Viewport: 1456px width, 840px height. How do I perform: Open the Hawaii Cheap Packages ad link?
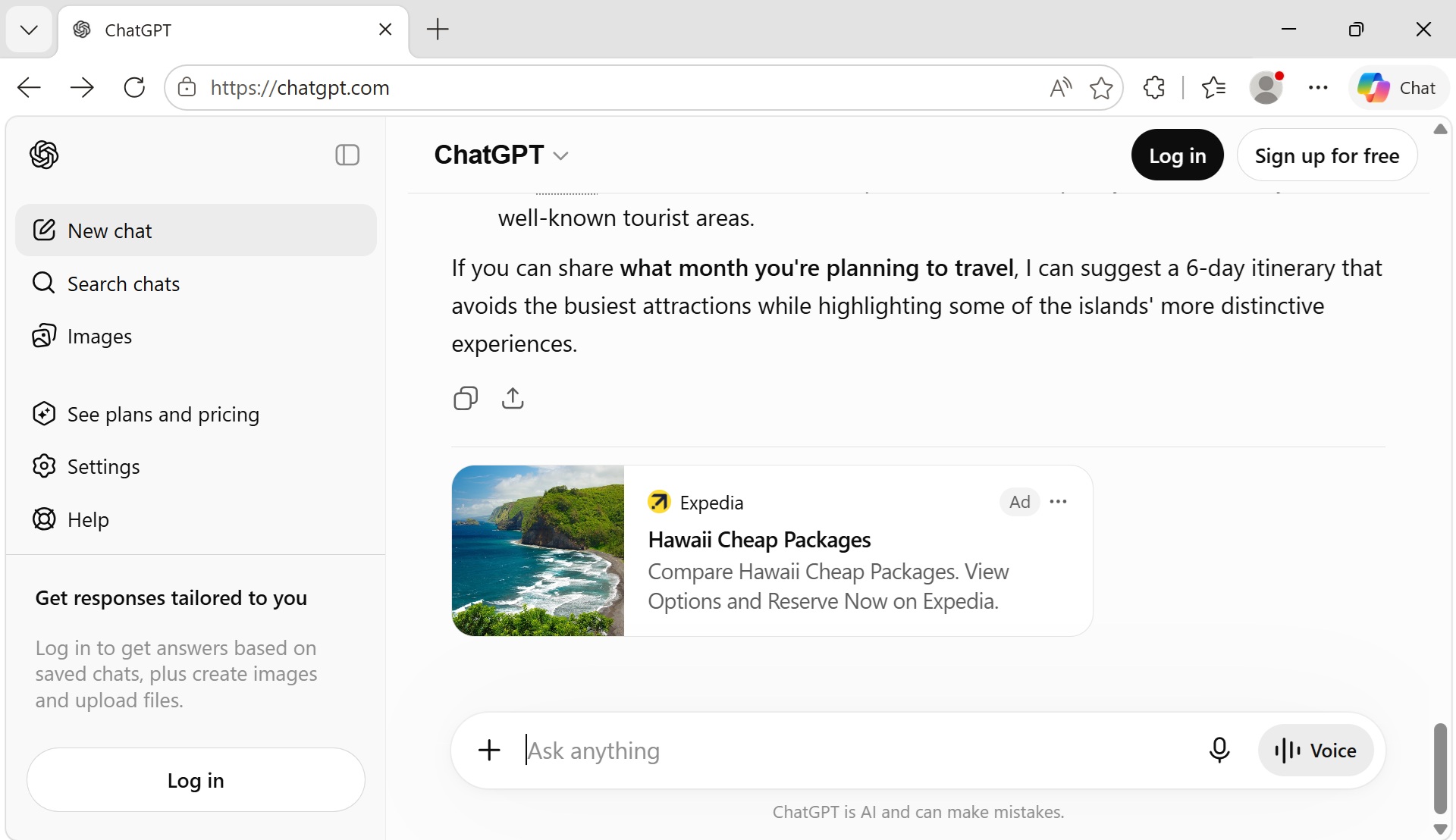point(759,540)
